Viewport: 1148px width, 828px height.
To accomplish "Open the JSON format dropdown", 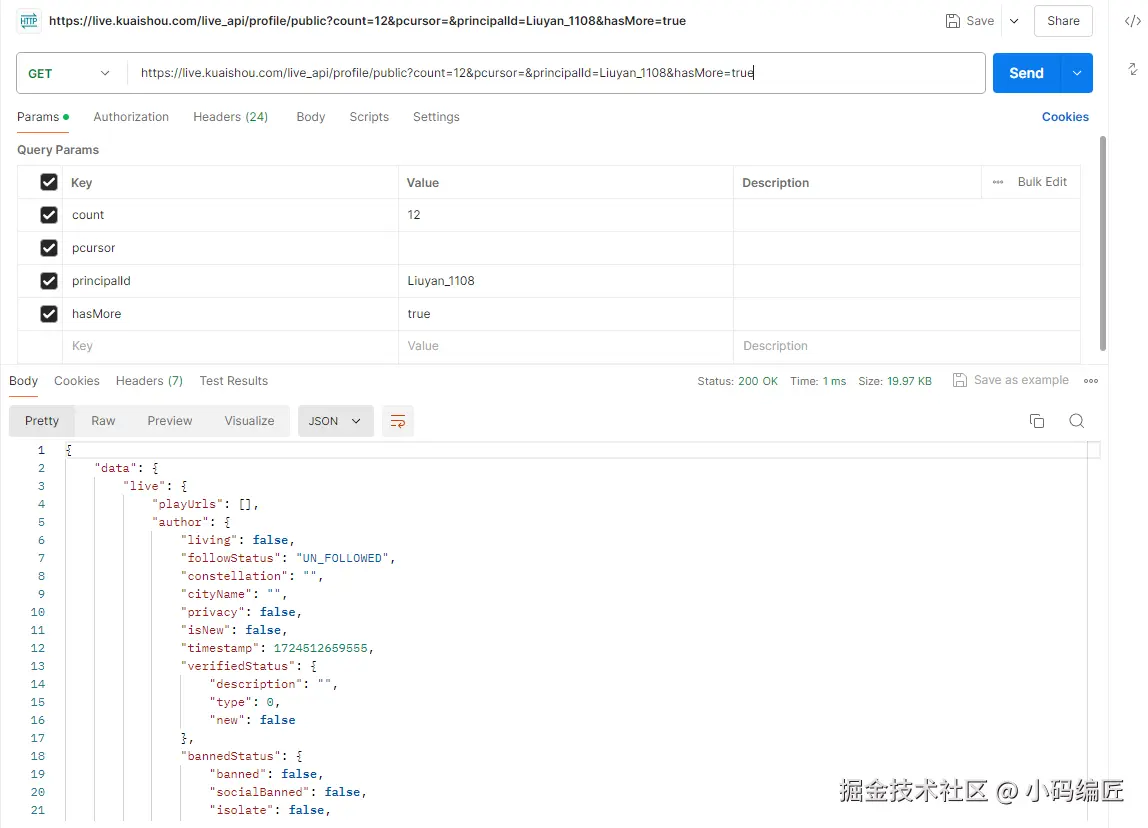I will coord(335,421).
